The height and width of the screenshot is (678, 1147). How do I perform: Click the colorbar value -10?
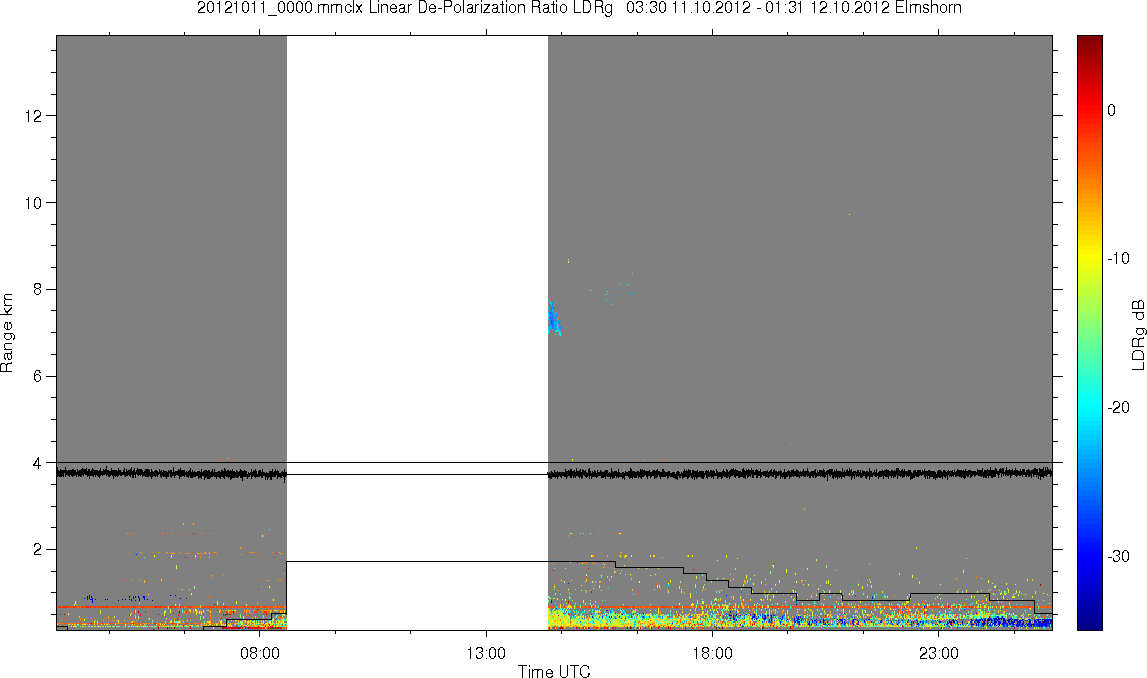pyautogui.click(x=1118, y=259)
